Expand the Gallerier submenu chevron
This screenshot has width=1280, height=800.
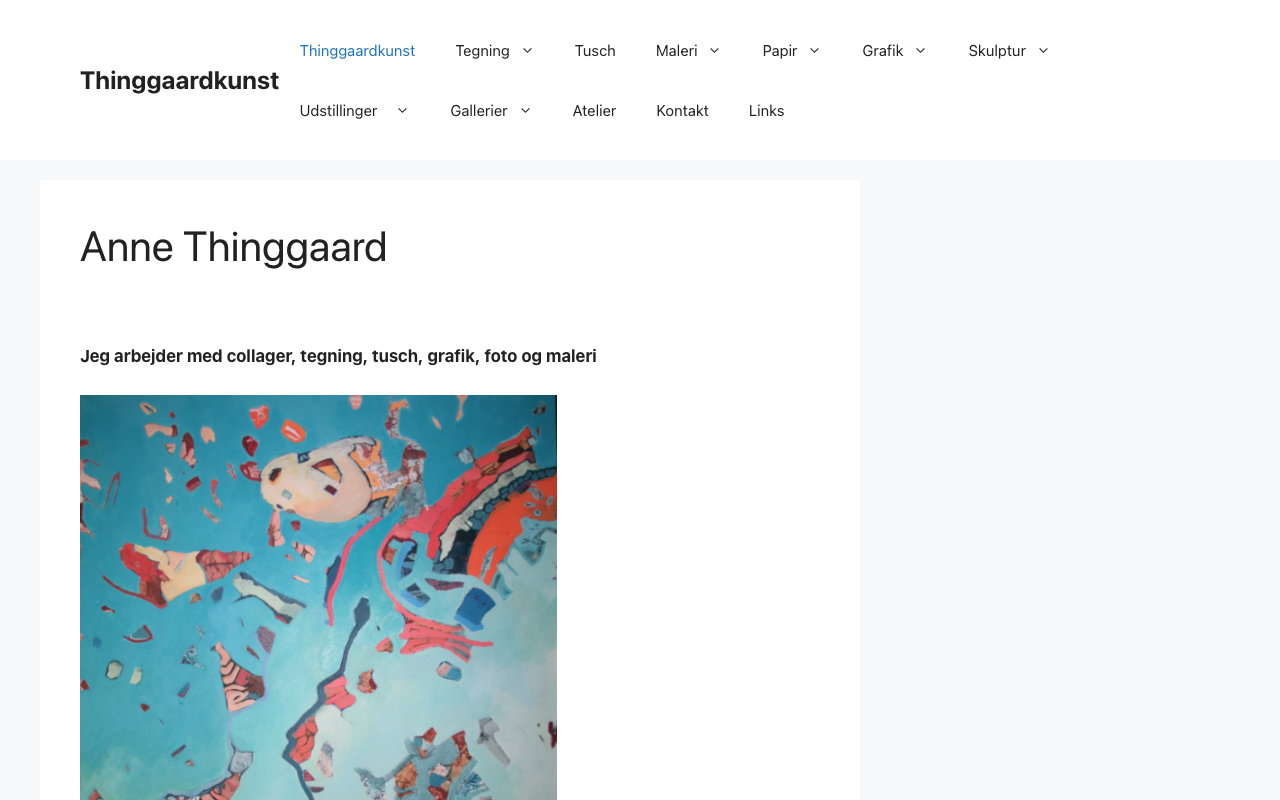pyautogui.click(x=525, y=110)
